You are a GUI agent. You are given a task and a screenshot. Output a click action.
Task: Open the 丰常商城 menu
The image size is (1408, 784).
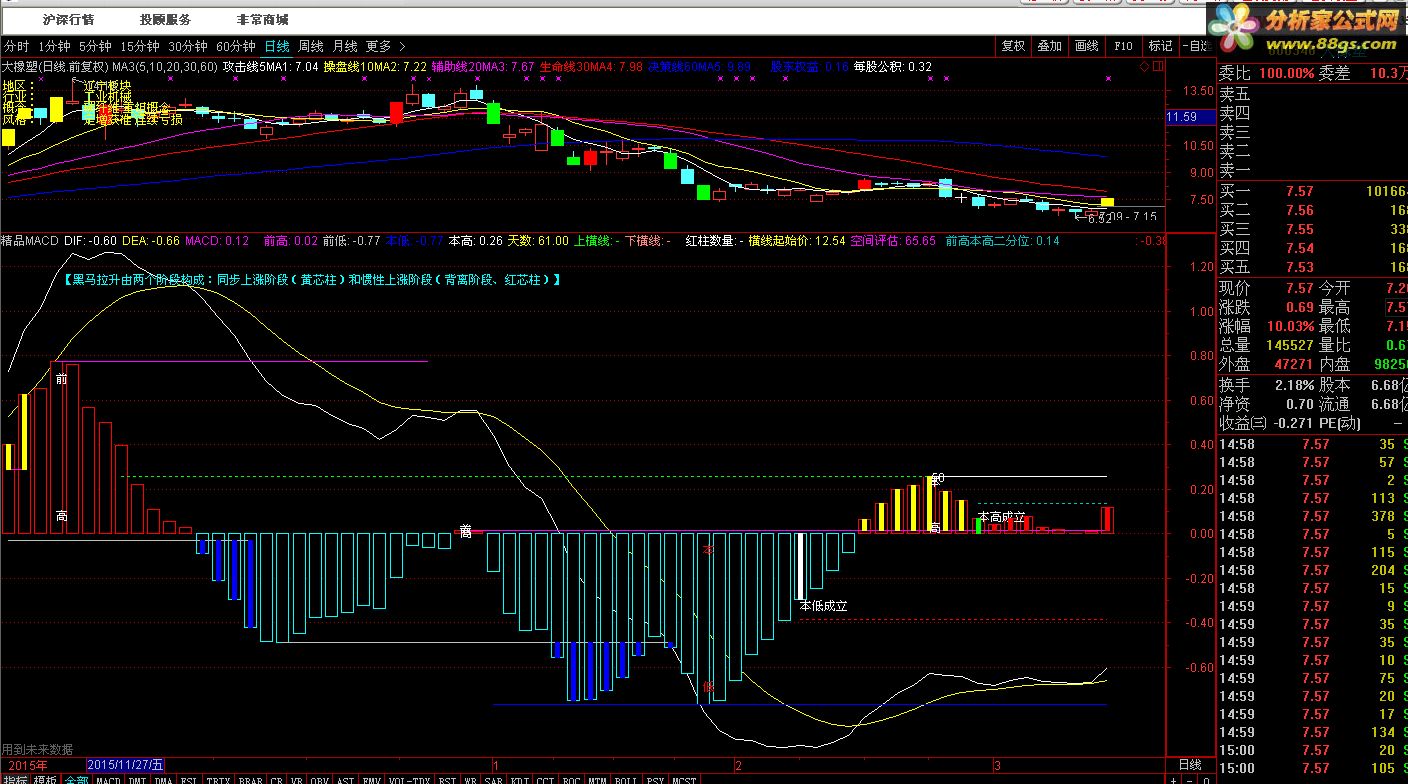click(262, 19)
